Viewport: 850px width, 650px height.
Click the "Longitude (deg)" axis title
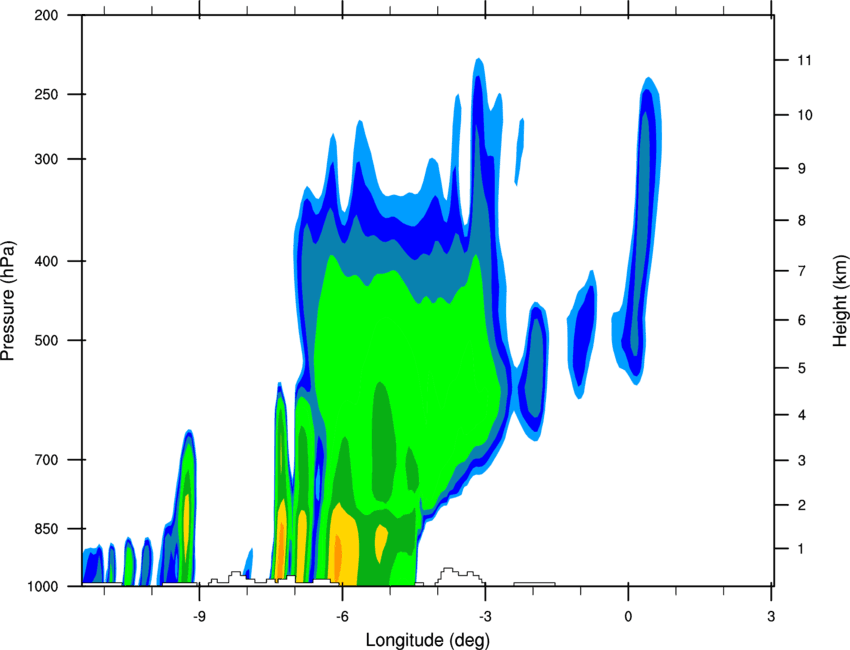pos(428,640)
